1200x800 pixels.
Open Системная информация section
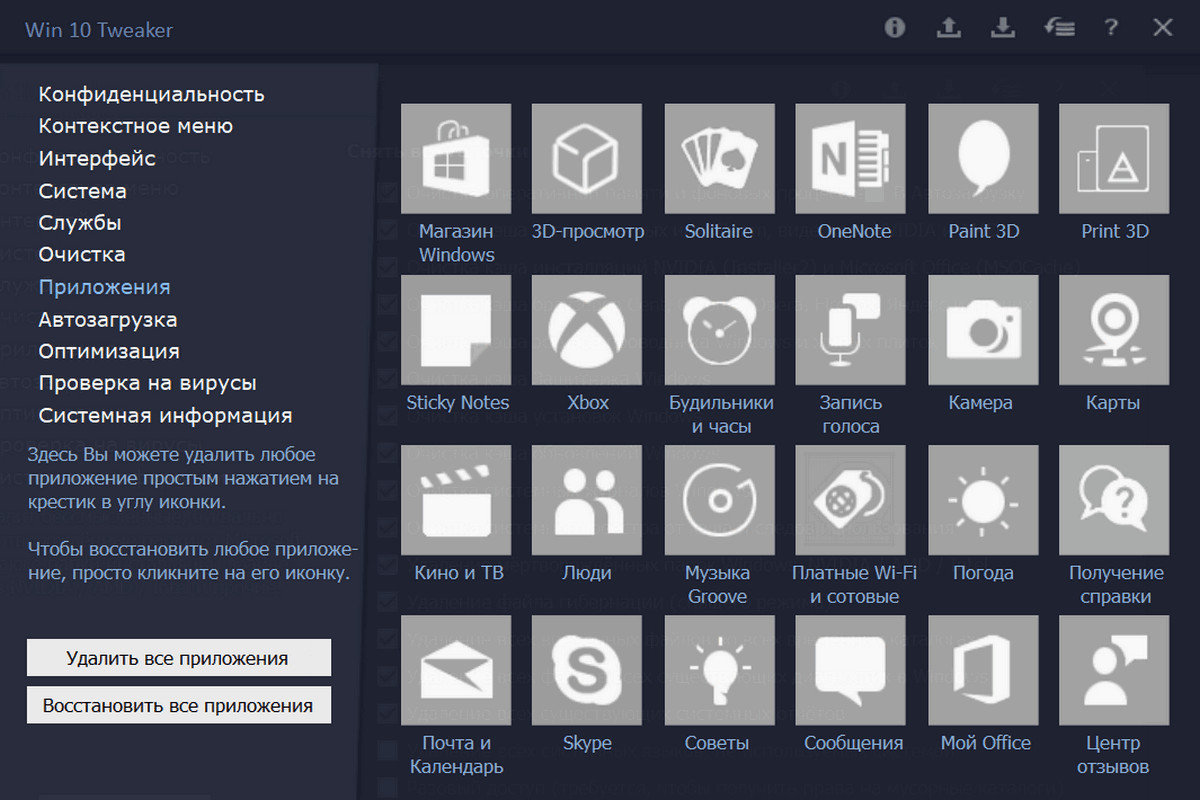[166, 415]
